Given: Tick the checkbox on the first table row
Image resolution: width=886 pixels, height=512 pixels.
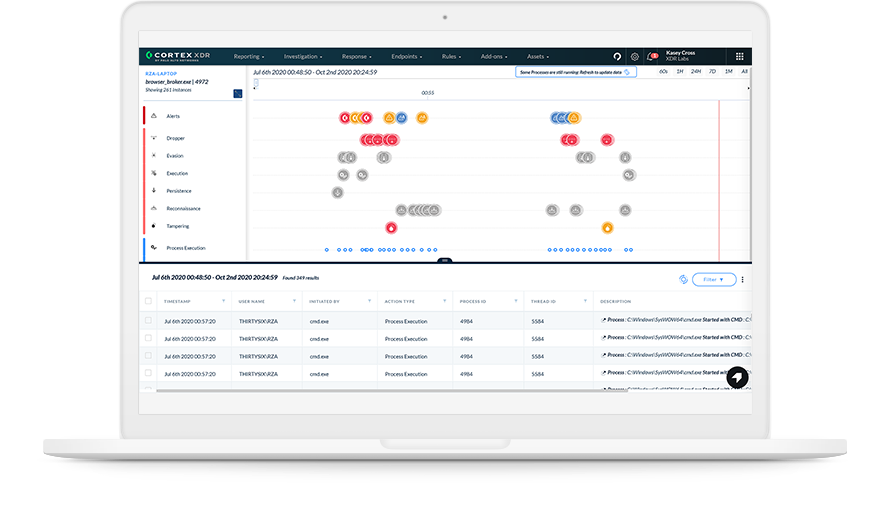Looking at the screenshot, I should [x=149, y=321].
